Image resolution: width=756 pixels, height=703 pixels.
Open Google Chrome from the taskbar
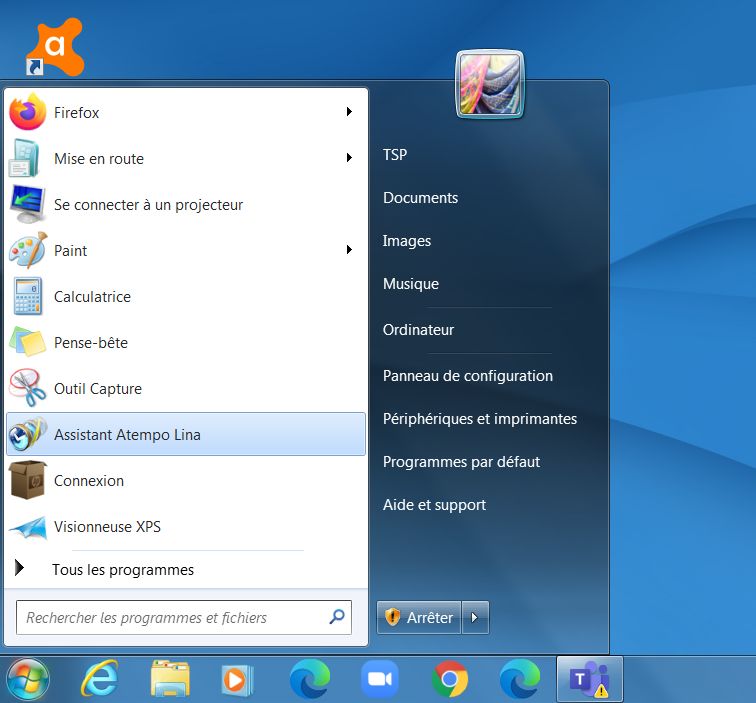tap(450, 679)
